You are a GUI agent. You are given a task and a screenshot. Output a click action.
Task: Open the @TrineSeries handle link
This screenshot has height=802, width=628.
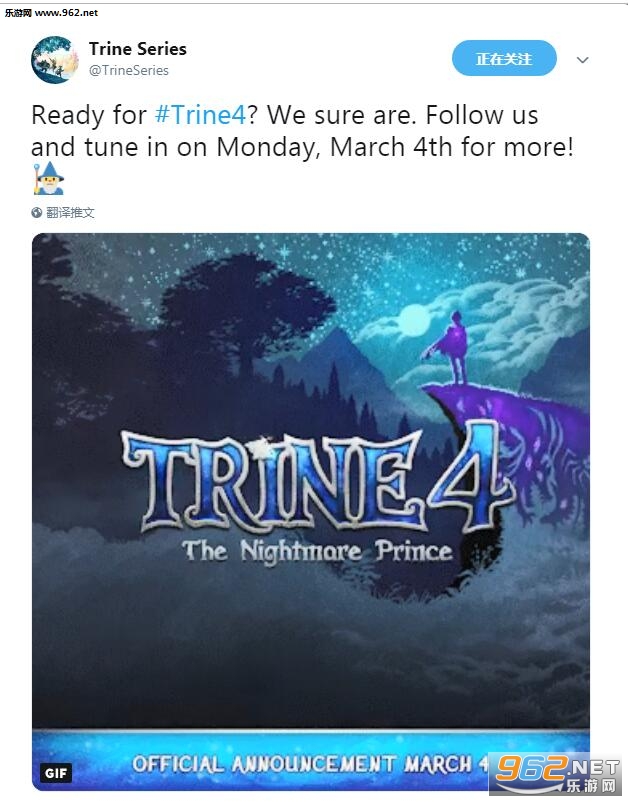(129, 71)
